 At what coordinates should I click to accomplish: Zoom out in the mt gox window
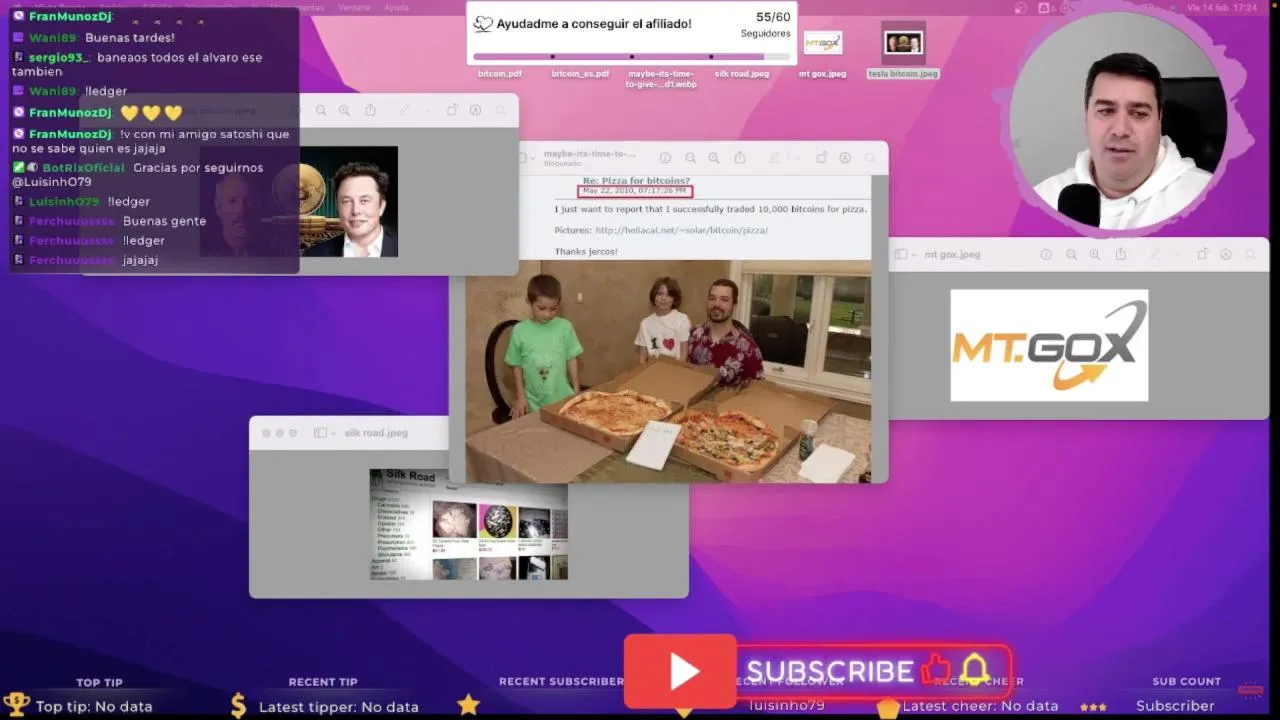coord(1071,254)
